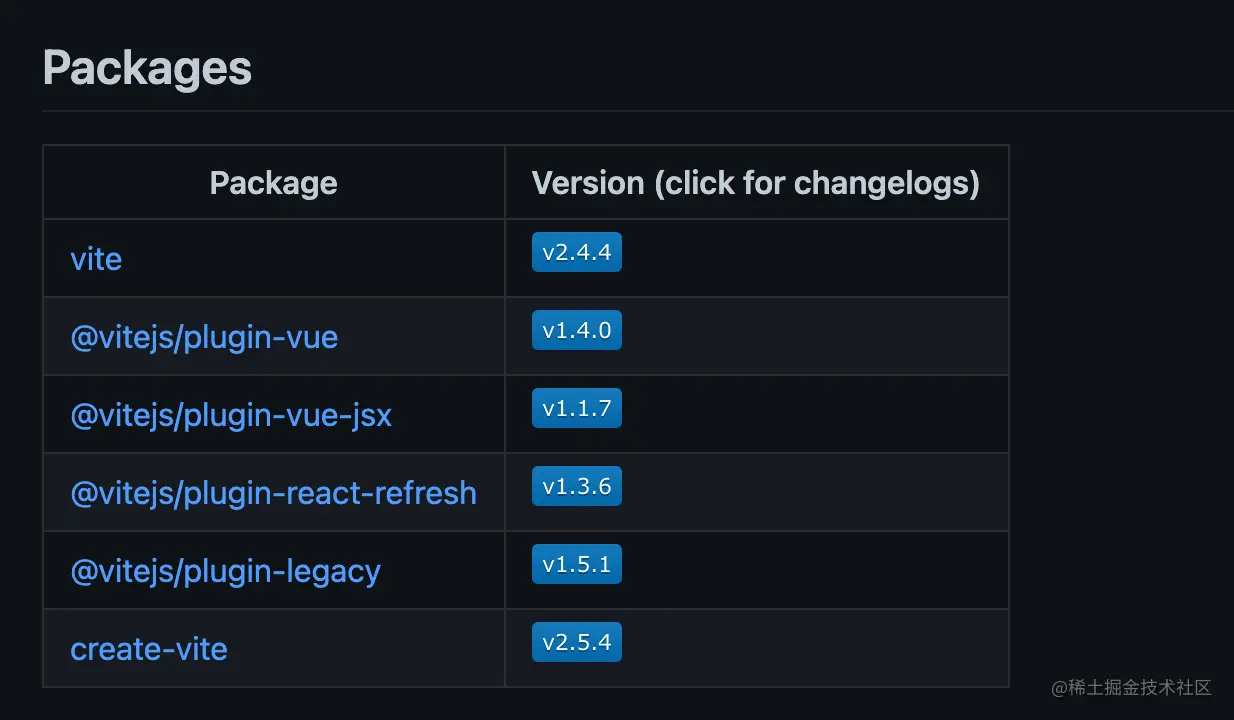Click blank cell space right of v1.5.1 badge
The width and height of the screenshot is (1234, 720).
pos(810,570)
